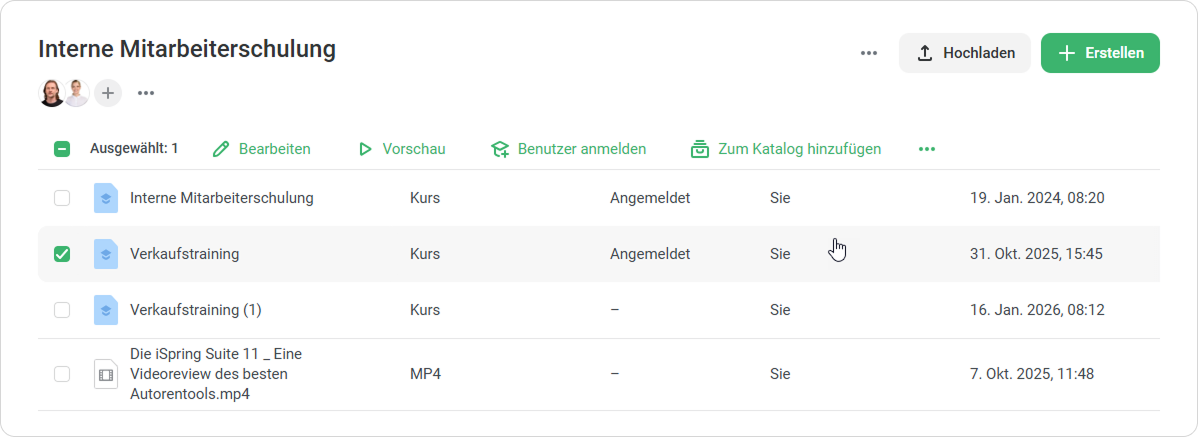Click the Hochladen upload button
Viewport: 1198px width, 437px height.
tap(965, 53)
